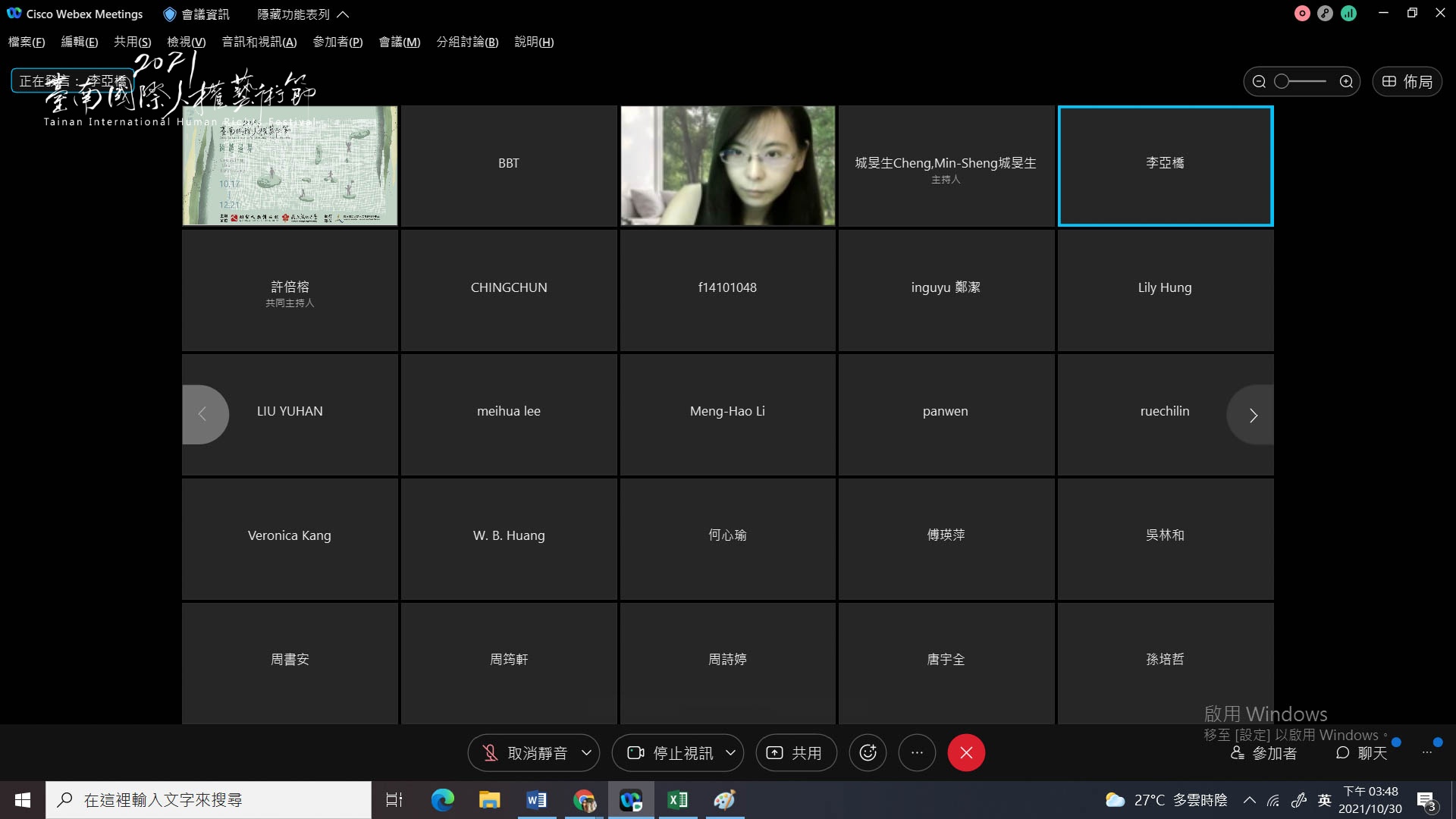Open the 參加者 participants panel
This screenshot has width=1456, height=819.
[x=1263, y=753]
